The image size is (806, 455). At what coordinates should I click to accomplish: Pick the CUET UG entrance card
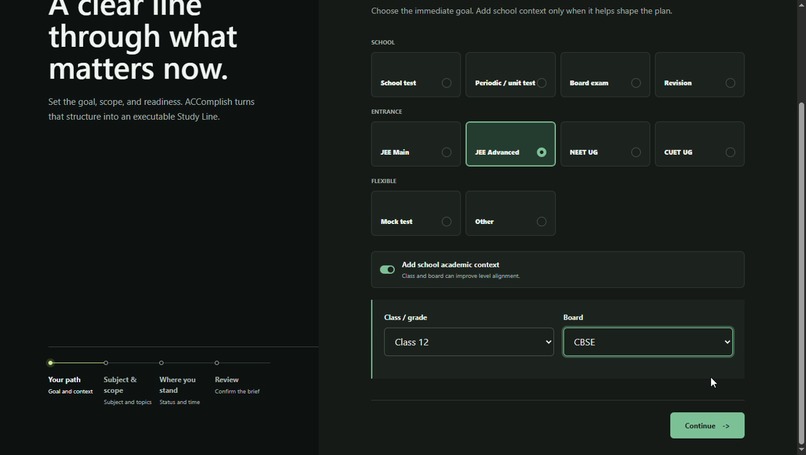click(699, 144)
